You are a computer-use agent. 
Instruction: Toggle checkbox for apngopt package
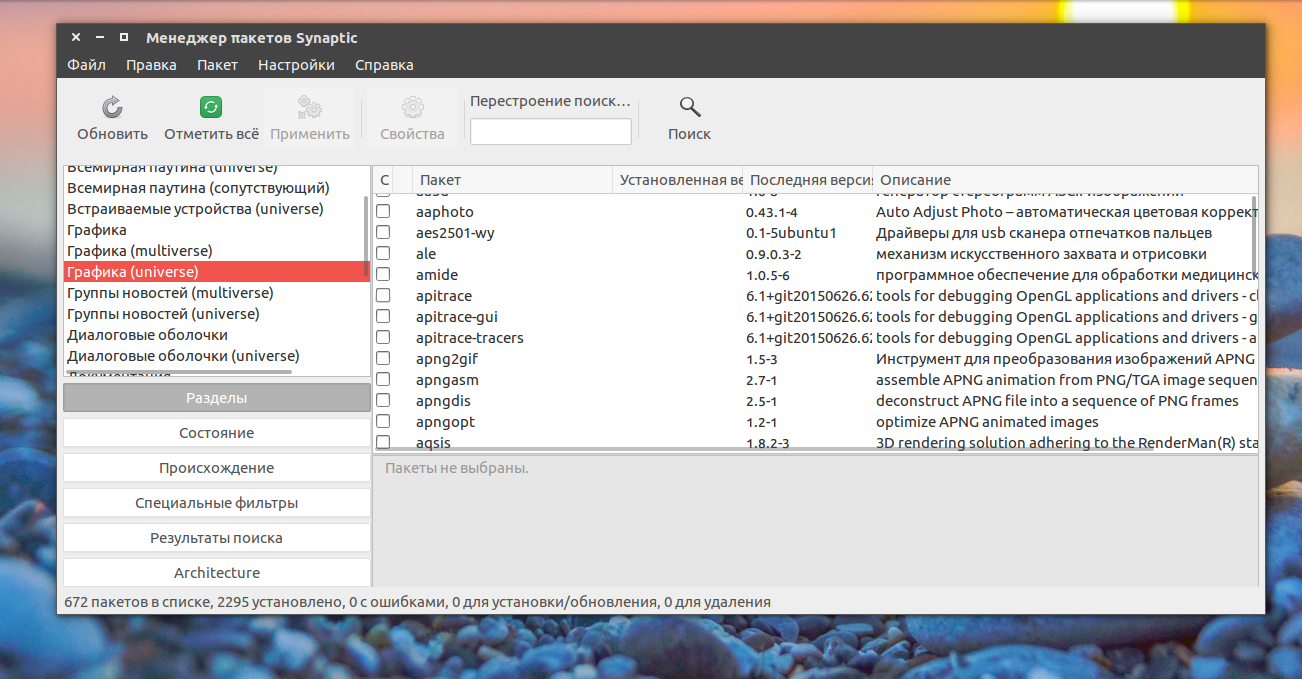[383, 422]
